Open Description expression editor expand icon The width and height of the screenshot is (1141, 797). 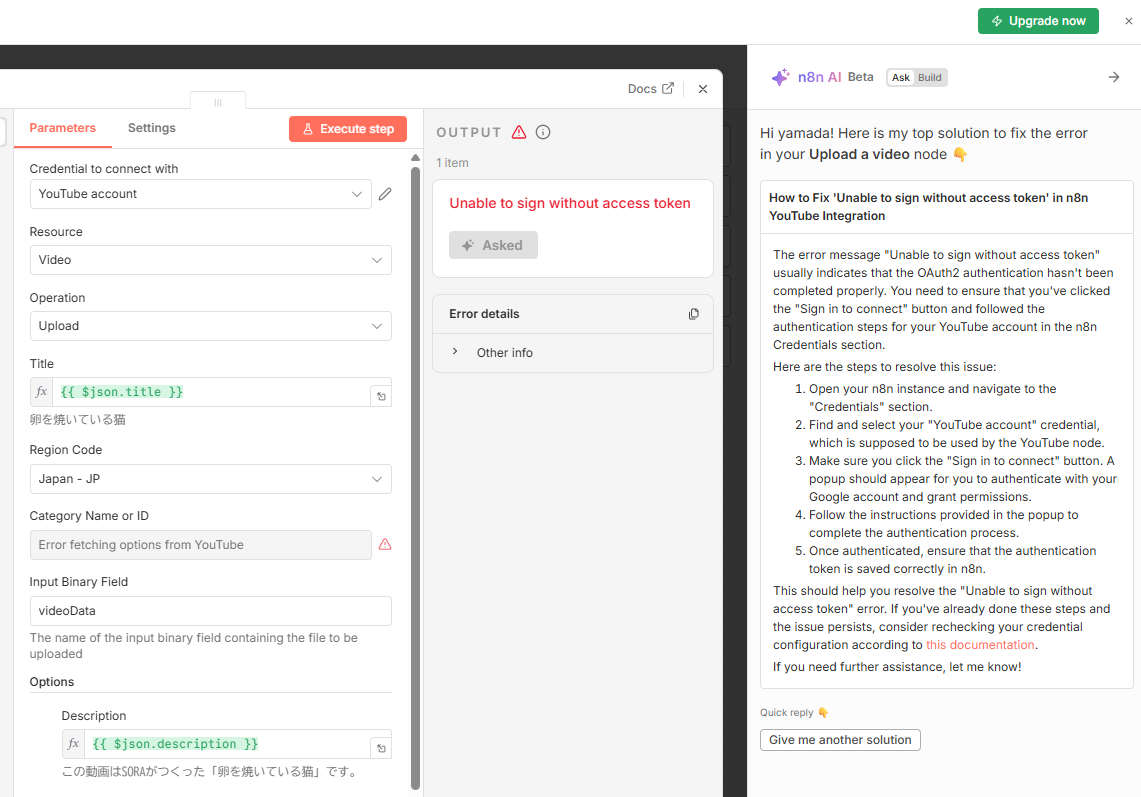click(381, 748)
